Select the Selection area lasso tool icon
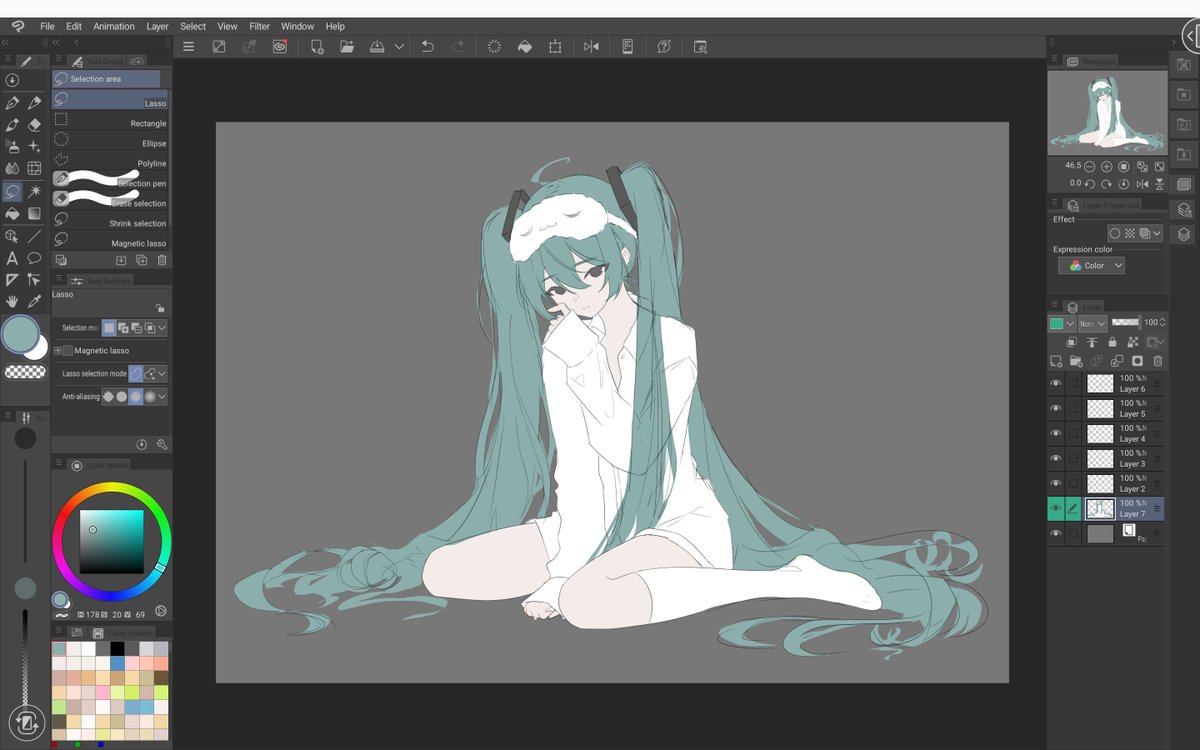1200x750 pixels. click(13, 191)
